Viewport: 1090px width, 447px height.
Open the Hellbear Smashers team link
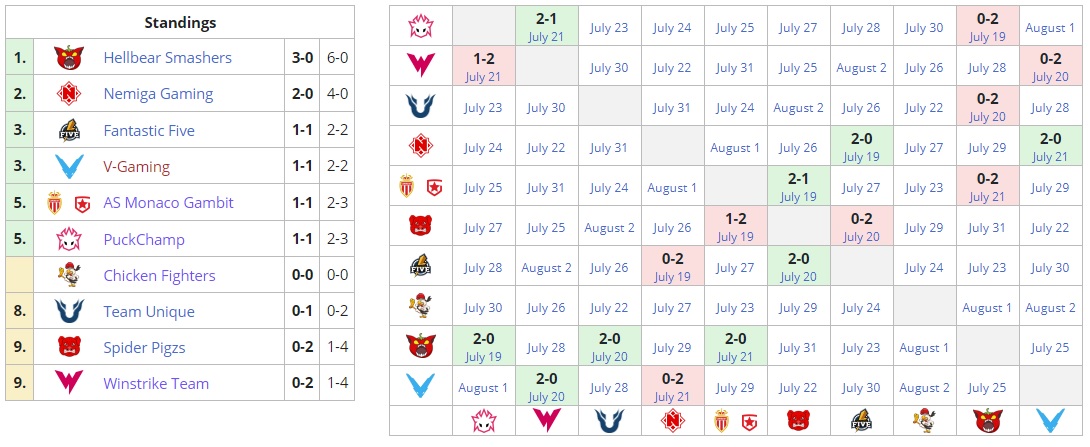(167, 58)
